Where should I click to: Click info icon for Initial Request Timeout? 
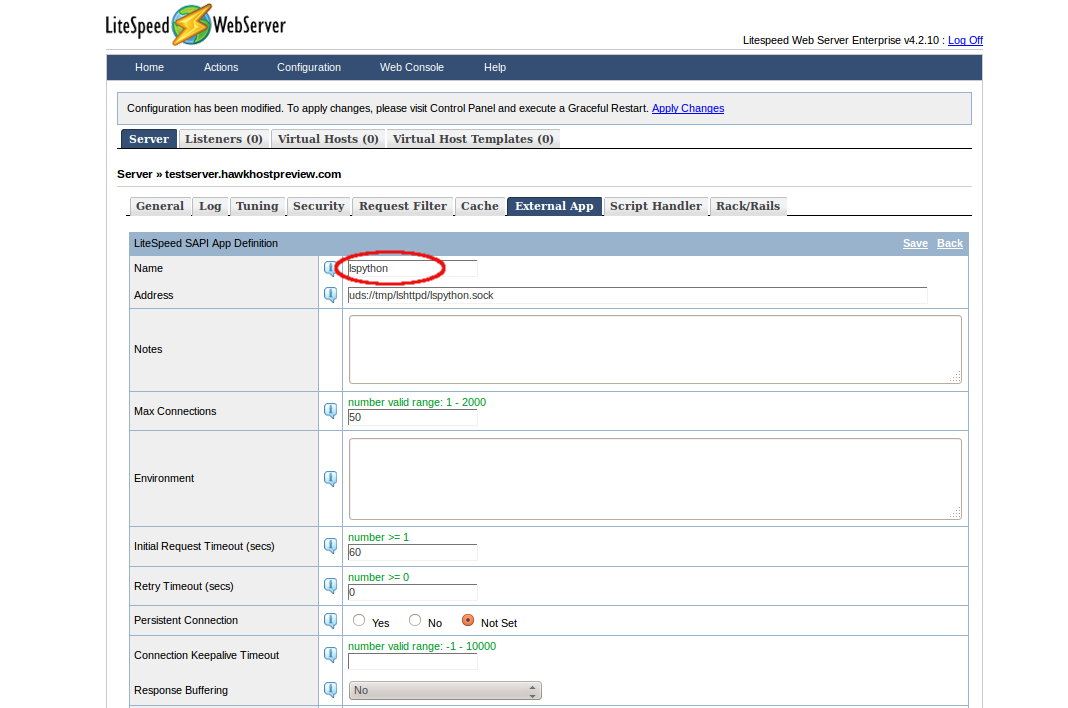(330, 546)
